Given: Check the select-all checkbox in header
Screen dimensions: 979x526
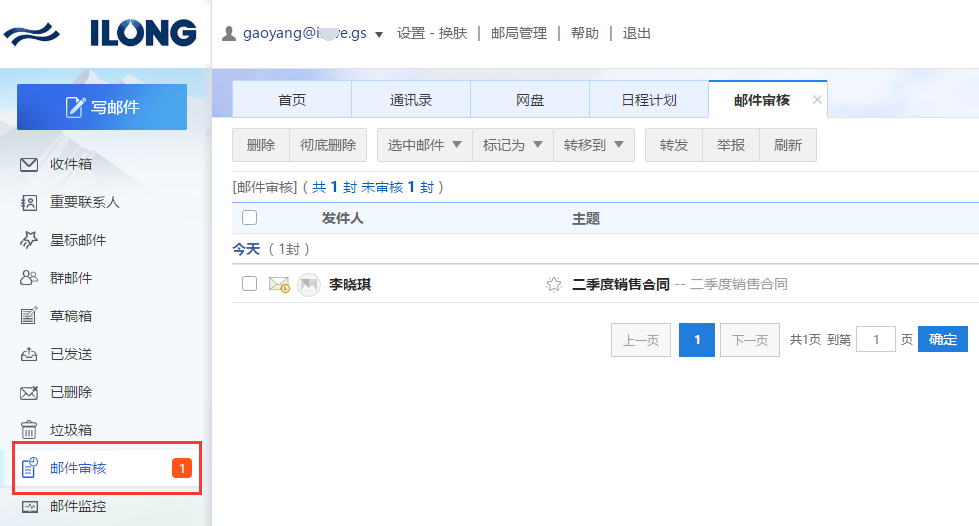Looking at the screenshot, I should [250, 218].
